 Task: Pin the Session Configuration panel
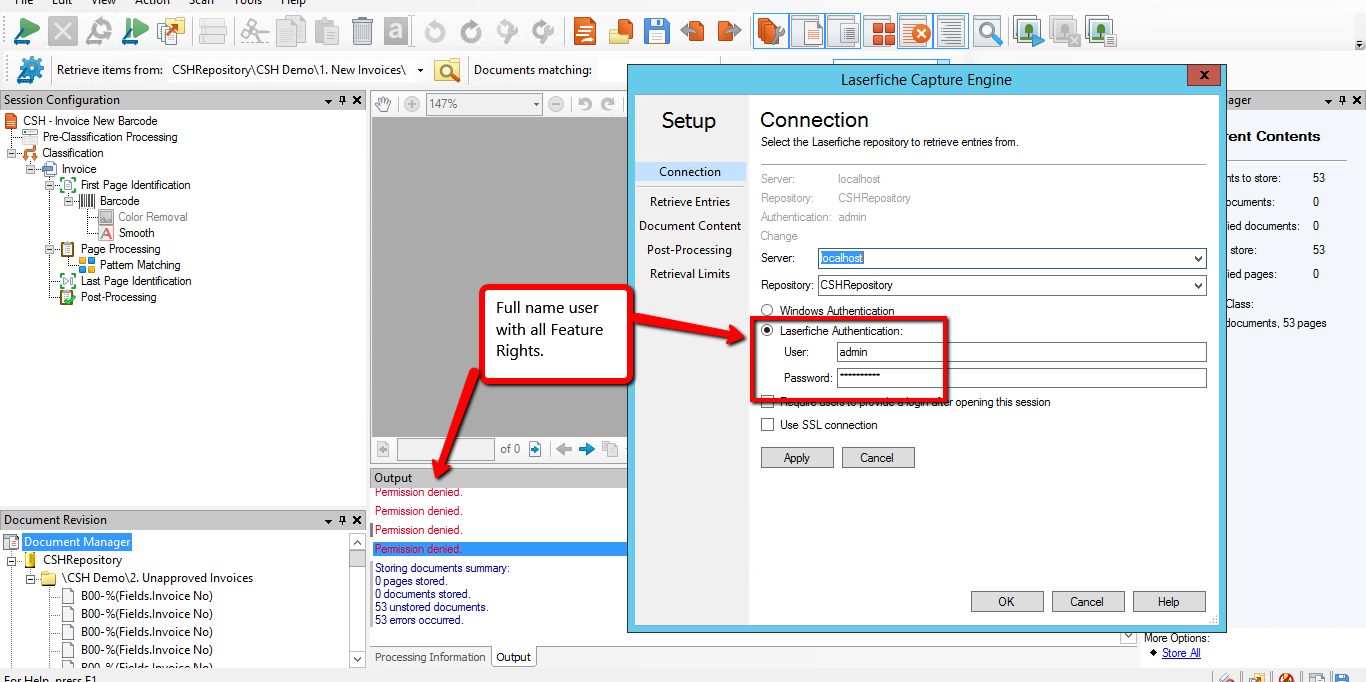point(342,100)
